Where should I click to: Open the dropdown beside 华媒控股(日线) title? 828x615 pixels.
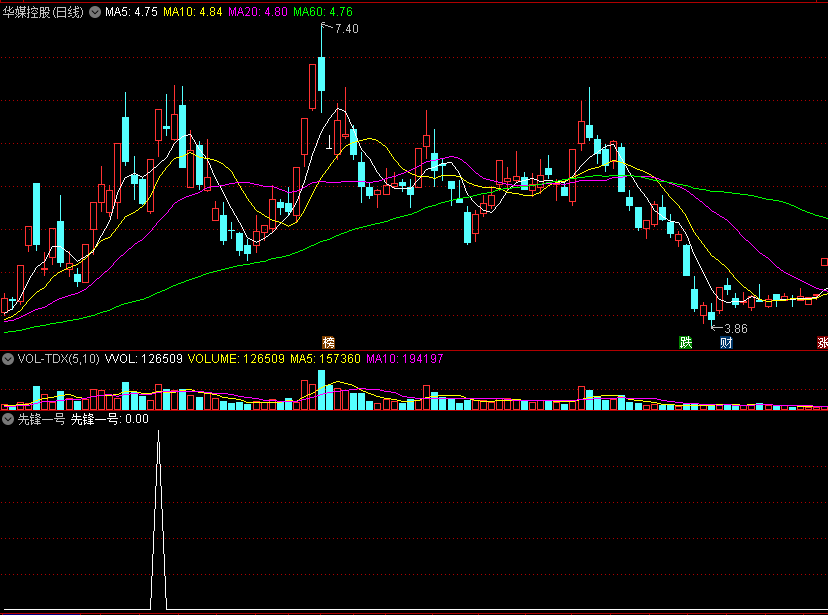tap(95, 12)
